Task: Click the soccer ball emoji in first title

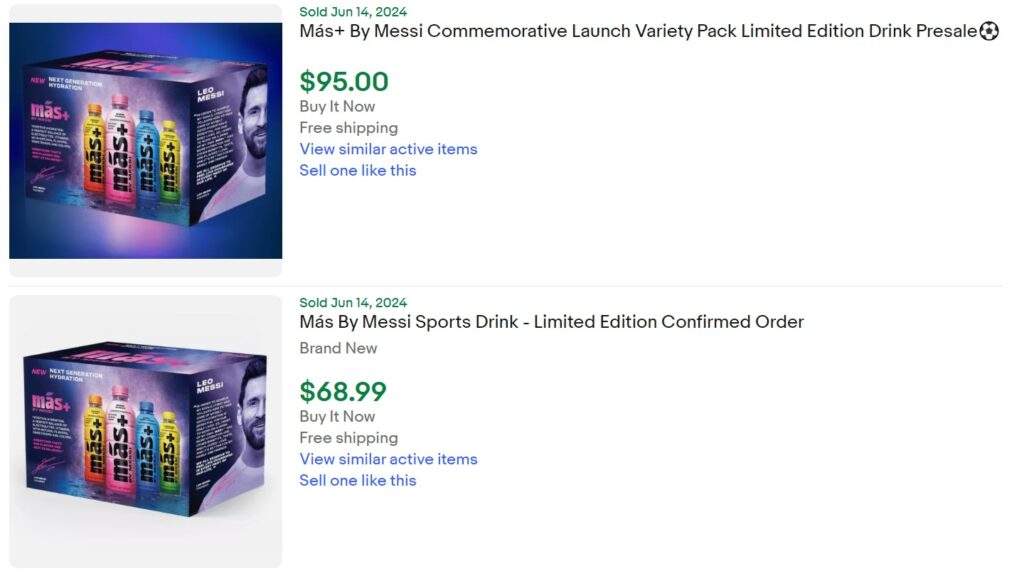Action: tap(989, 31)
